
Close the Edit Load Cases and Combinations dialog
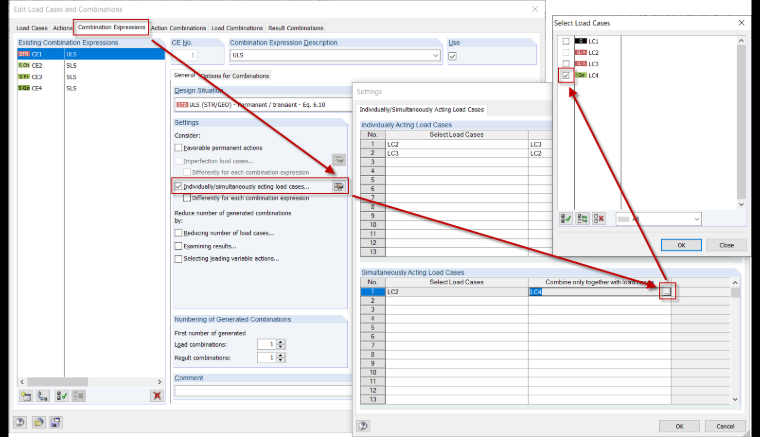535,9
